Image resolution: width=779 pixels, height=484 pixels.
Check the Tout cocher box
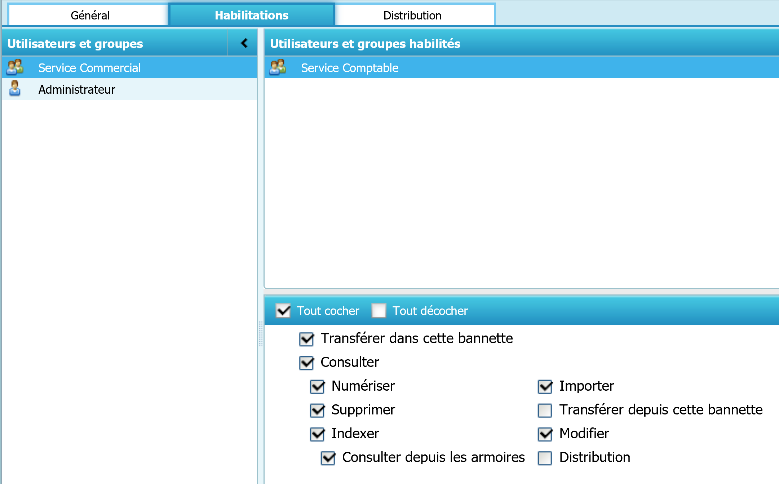283,311
